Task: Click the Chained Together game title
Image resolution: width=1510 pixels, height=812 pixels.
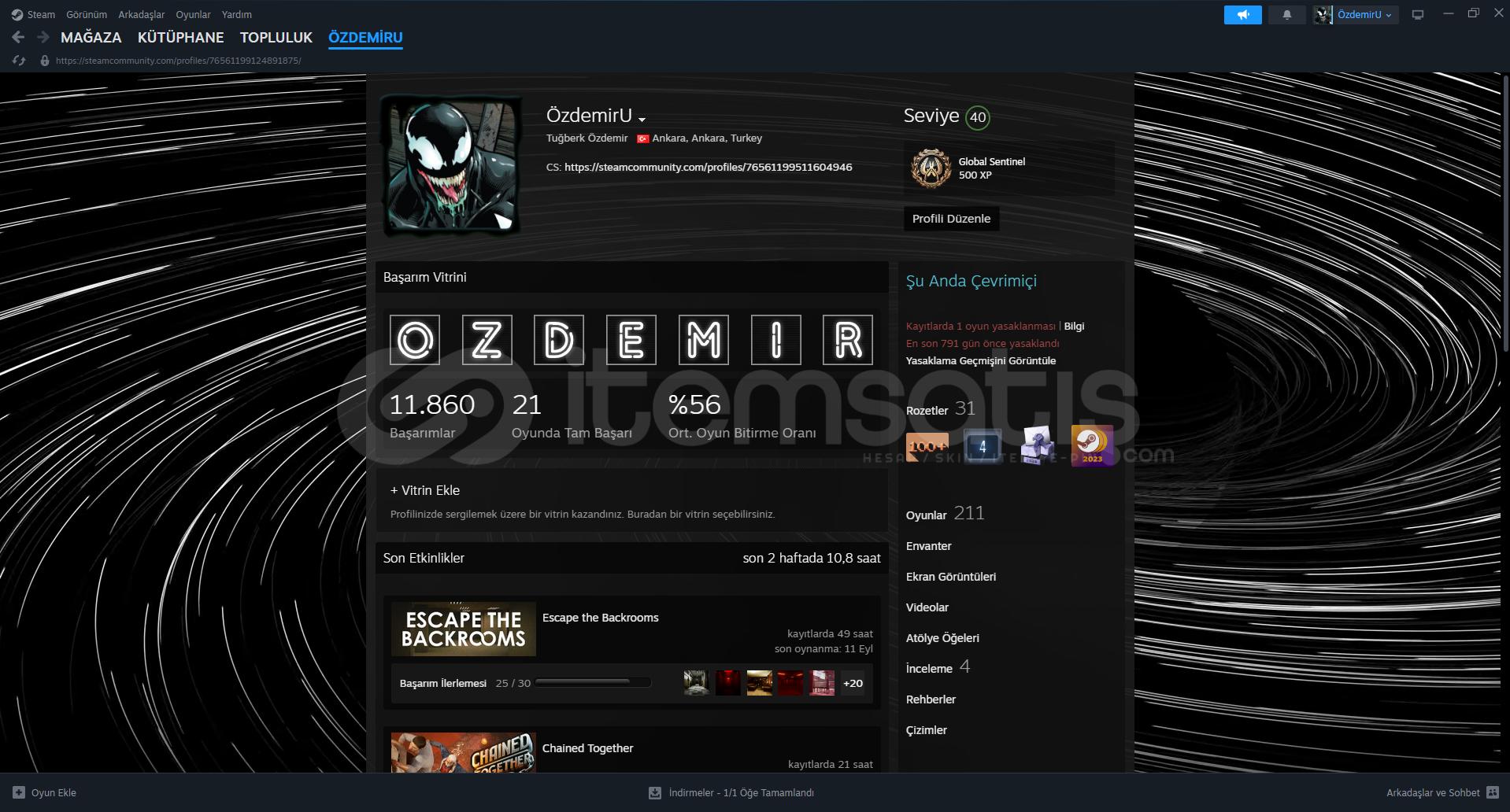Action: (x=587, y=748)
